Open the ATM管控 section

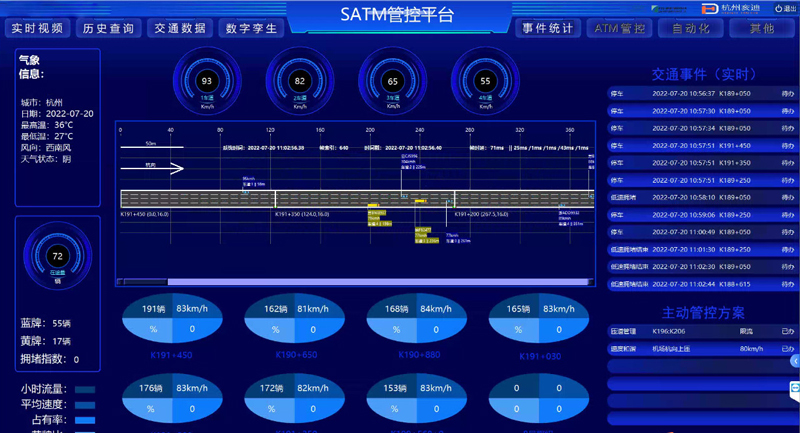tap(620, 29)
